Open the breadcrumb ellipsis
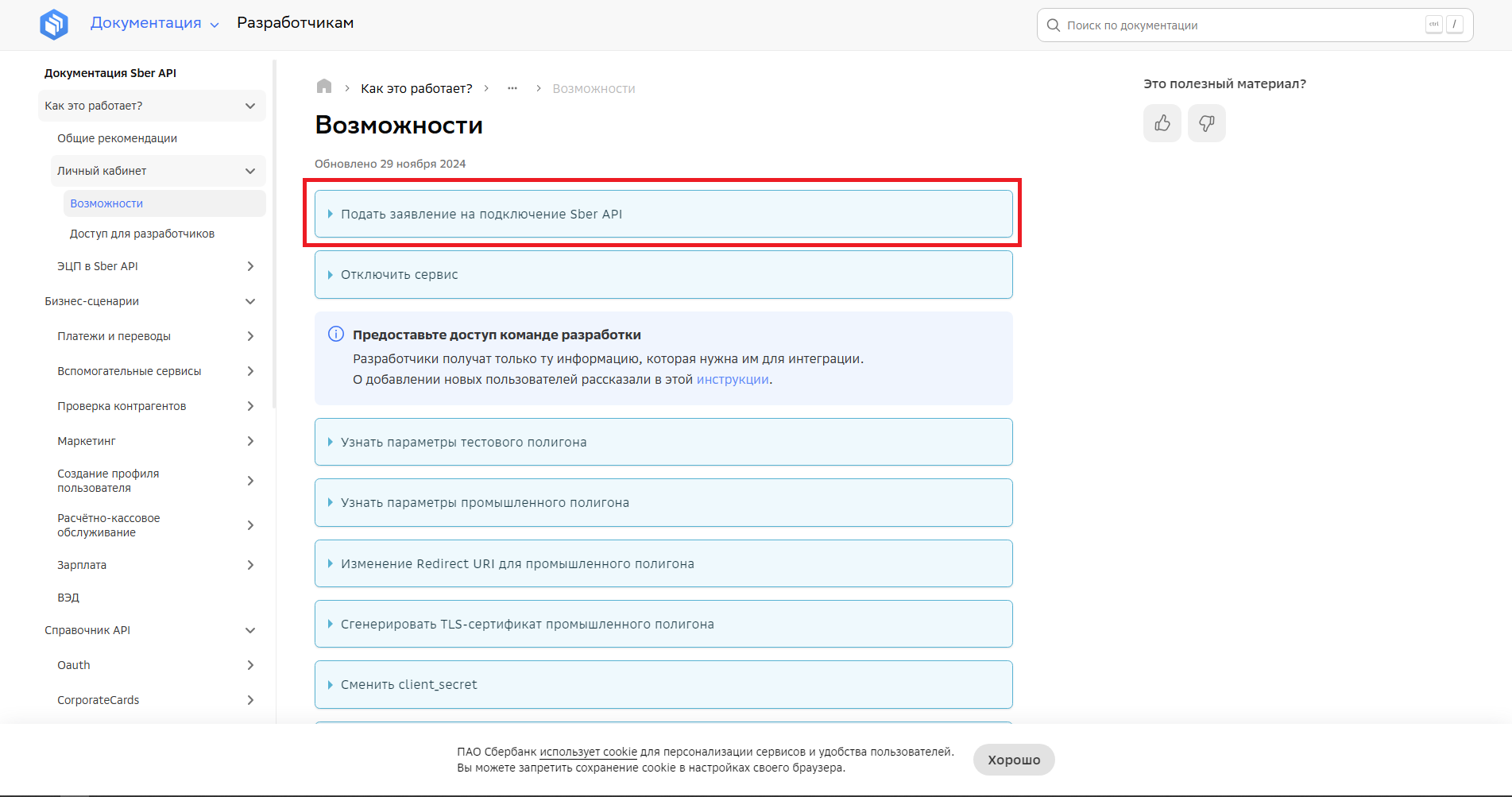Viewport: 1512px width, 797px height. click(512, 88)
